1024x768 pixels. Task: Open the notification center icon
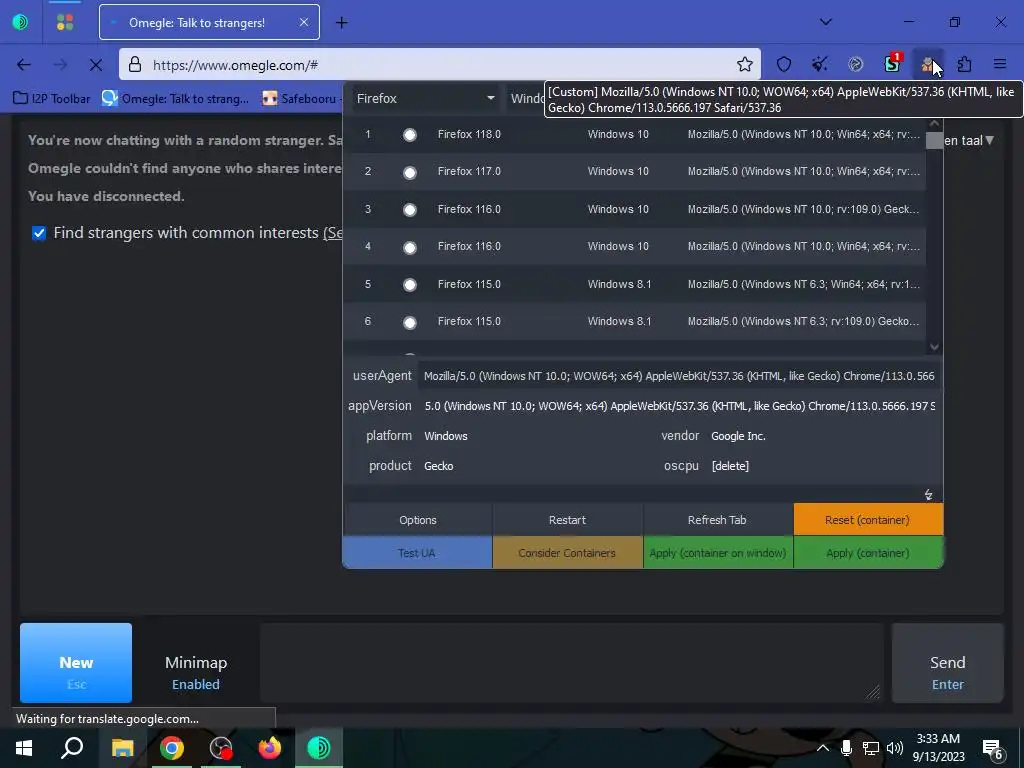(993, 750)
